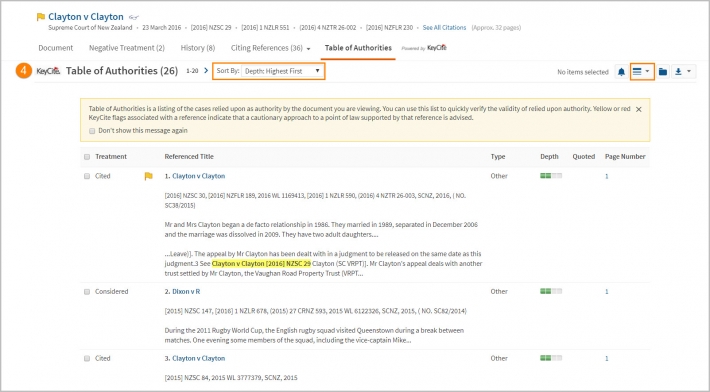Switch to the Document tab
Image resolution: width=710 pixels, height=392 pixels.
(56, 48)
